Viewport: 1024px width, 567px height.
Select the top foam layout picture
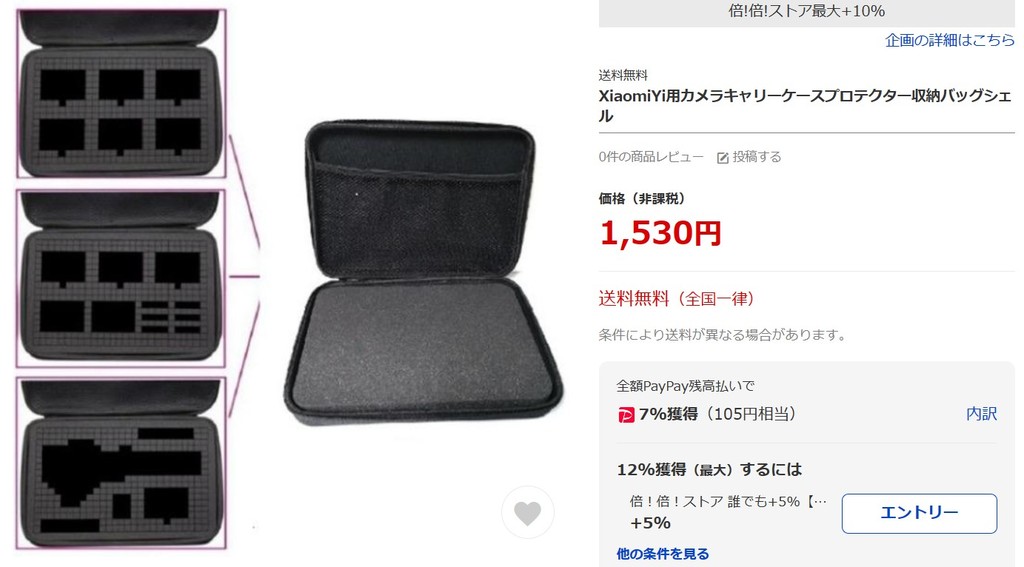pos(121,93)
